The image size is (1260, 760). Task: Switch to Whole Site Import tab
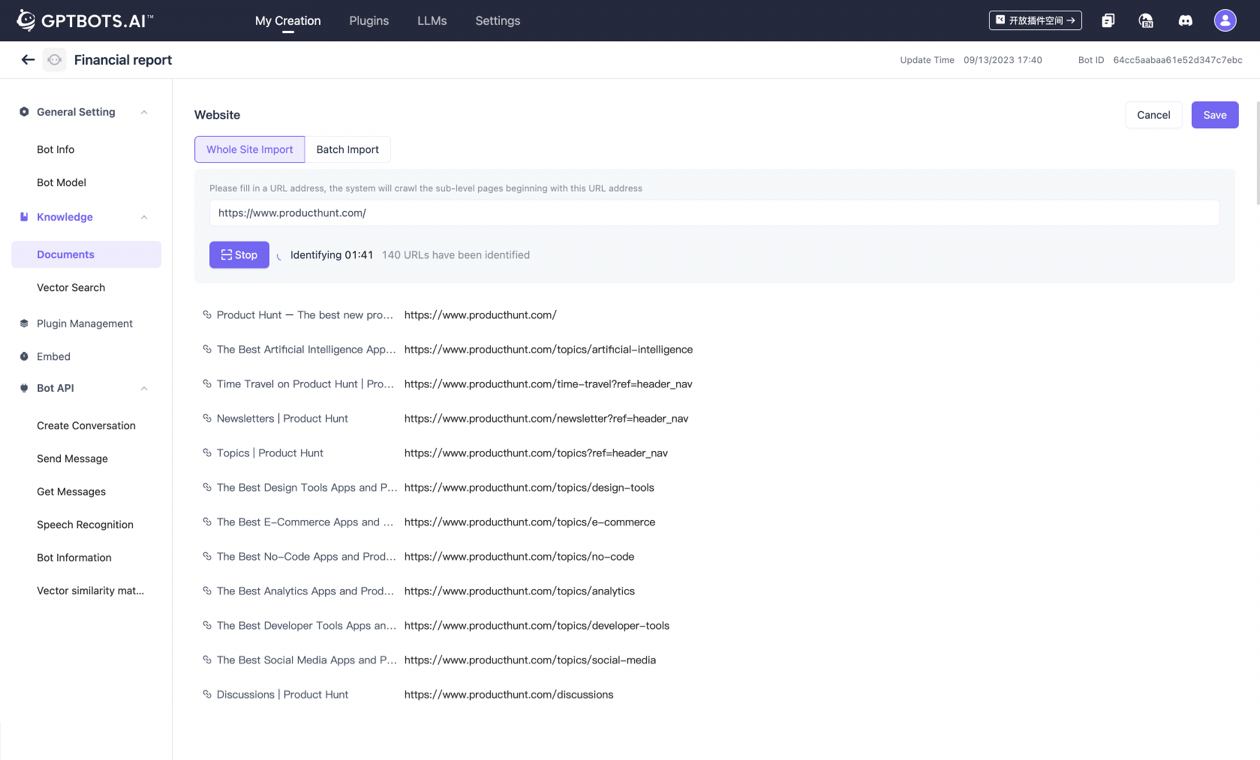(x=250, y=149)
